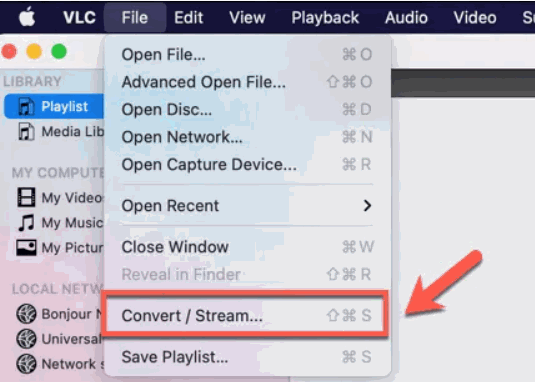The width and height of the screenshot is (535, 382).
Task: Choose Open Disc... menu entry
Action: pyautogui.click(x=248, y=109)
